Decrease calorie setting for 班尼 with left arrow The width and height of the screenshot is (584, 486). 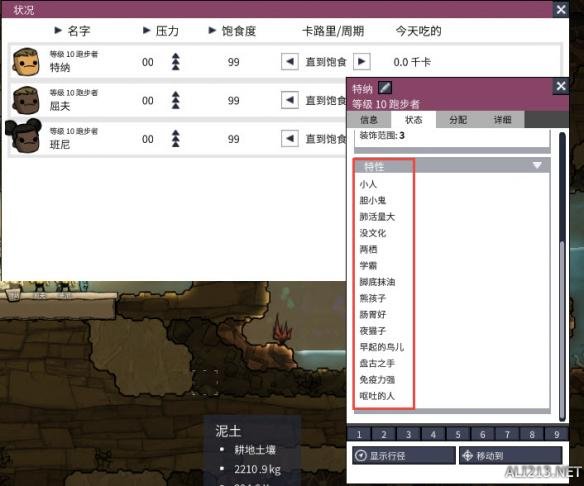point(290,139)
